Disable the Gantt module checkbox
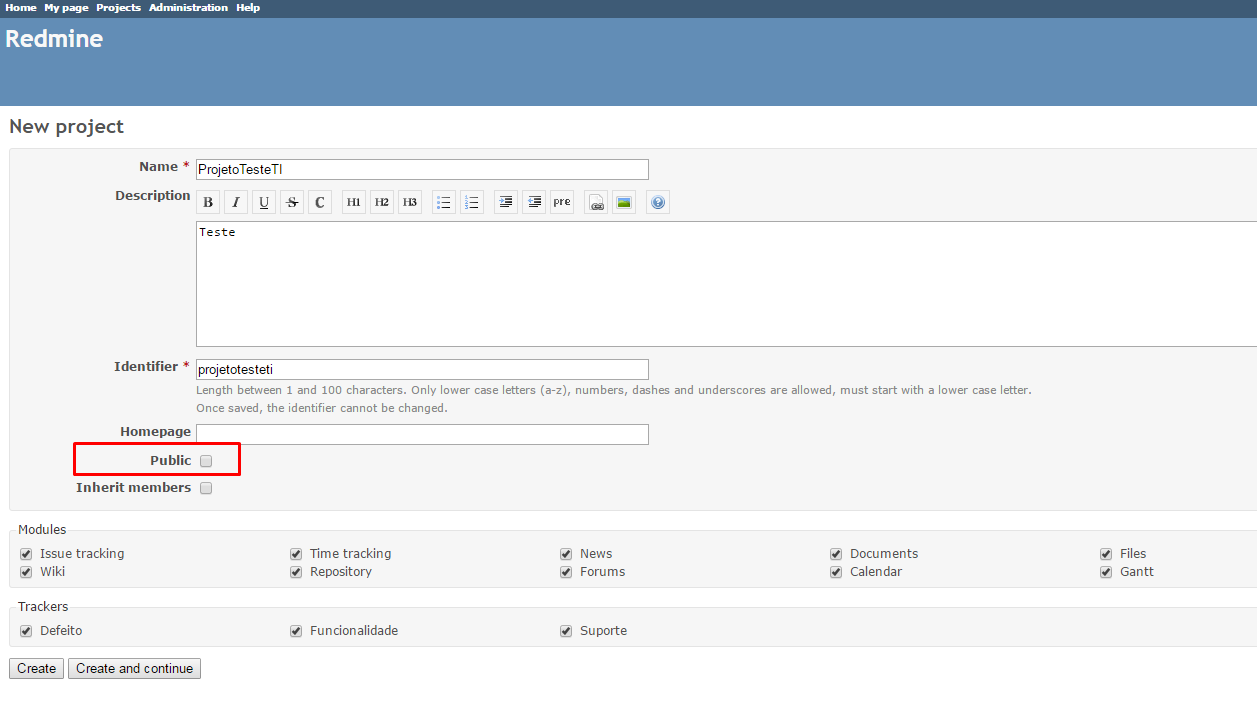 (x=1106, y=572)
